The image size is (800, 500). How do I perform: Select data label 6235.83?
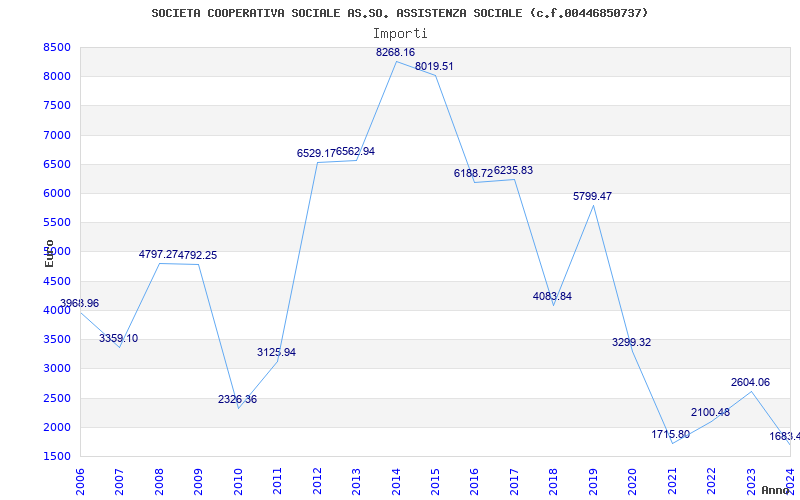tap(513, 170)
